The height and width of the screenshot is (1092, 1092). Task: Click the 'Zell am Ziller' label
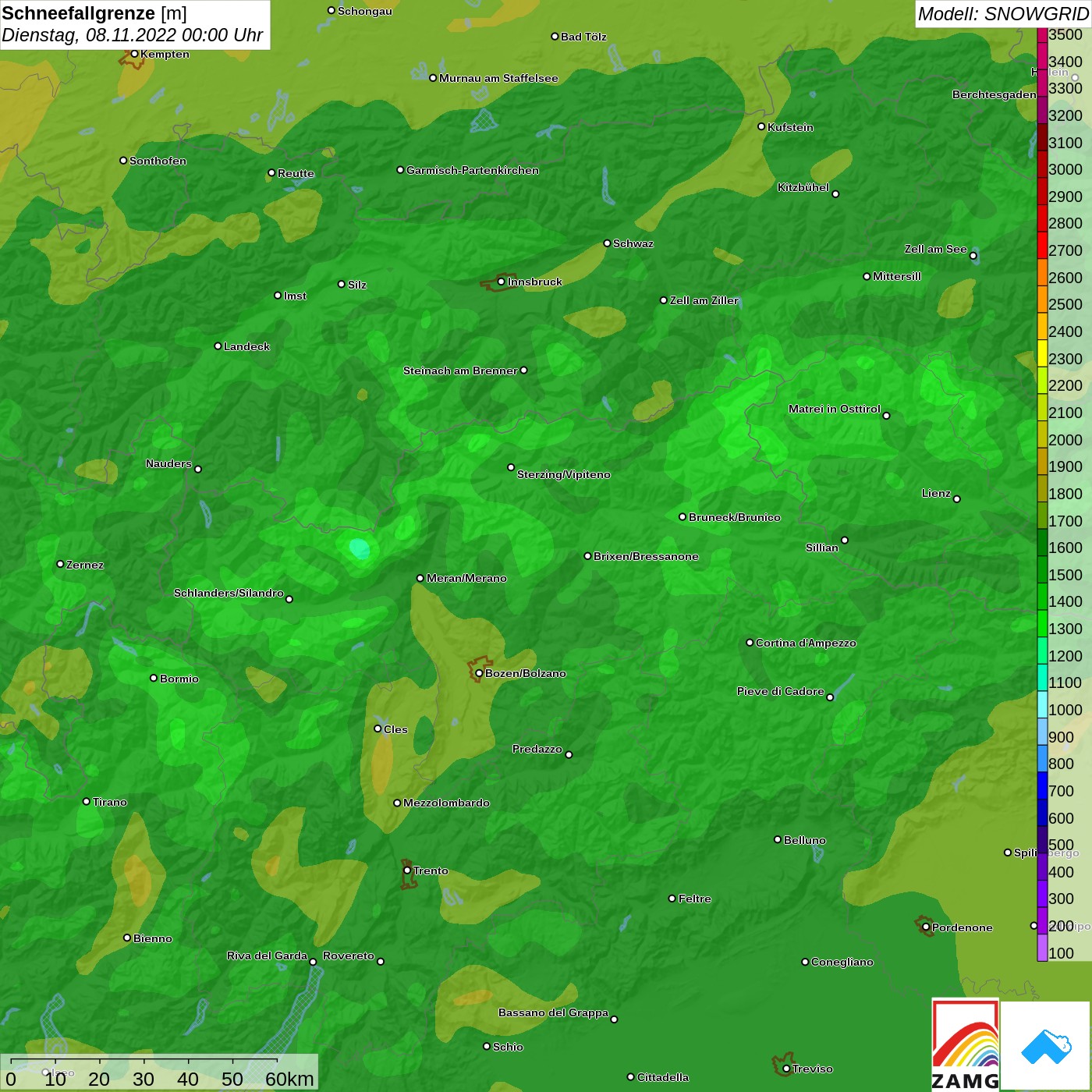point(704,300)
